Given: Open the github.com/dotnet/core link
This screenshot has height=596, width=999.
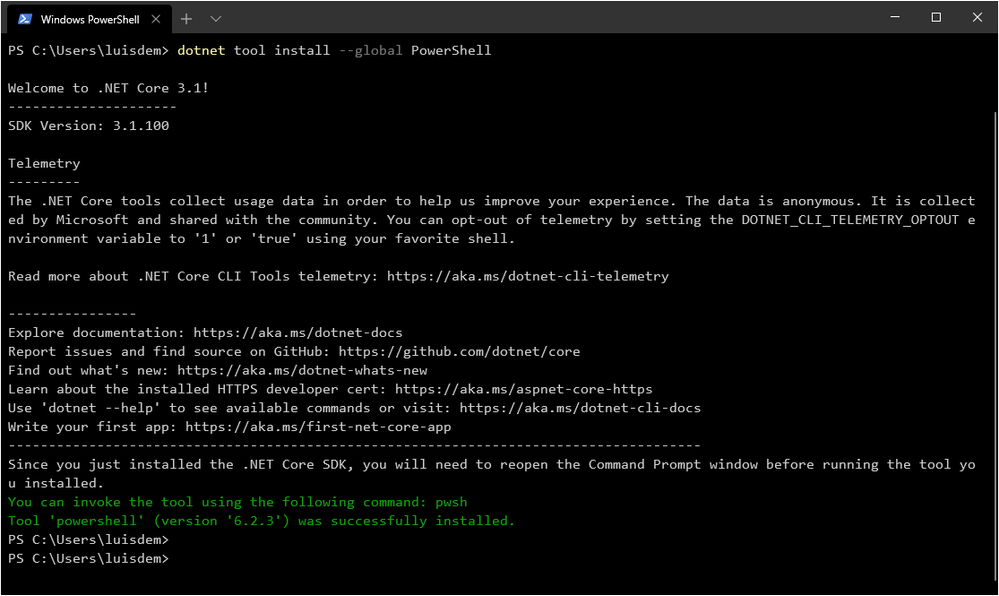Looking at the screenshot, I should click(x=459, y=351).
